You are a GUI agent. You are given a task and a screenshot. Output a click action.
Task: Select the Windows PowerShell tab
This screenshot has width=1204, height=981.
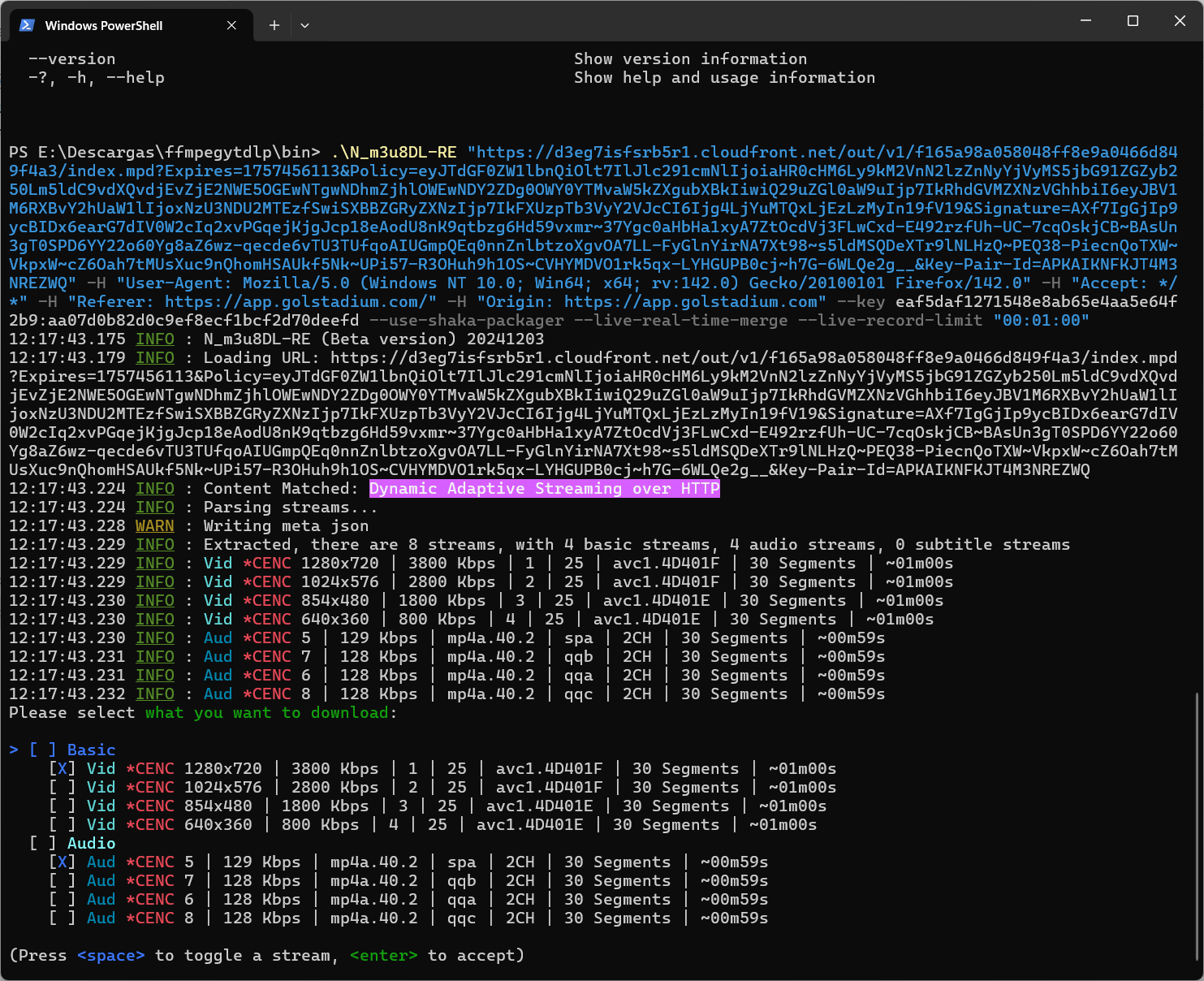104,25
